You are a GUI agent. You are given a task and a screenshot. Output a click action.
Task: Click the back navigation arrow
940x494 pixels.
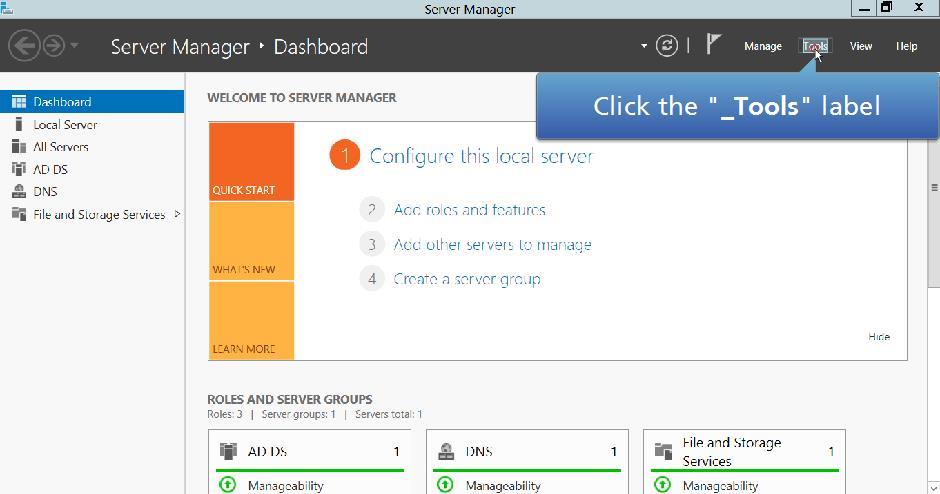coord(24,46)
